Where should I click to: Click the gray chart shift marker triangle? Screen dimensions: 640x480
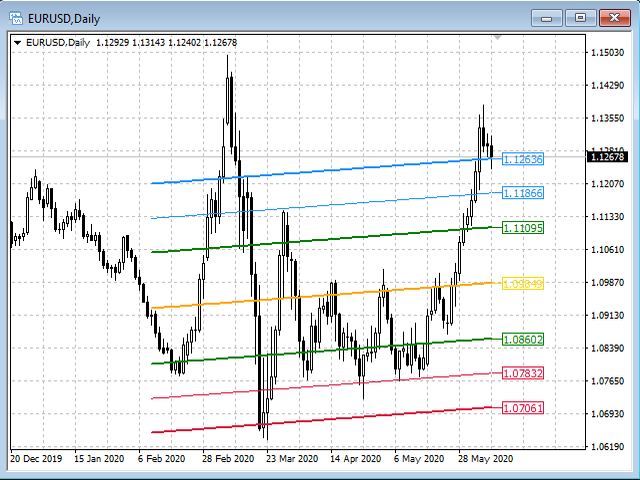[497, 38]
